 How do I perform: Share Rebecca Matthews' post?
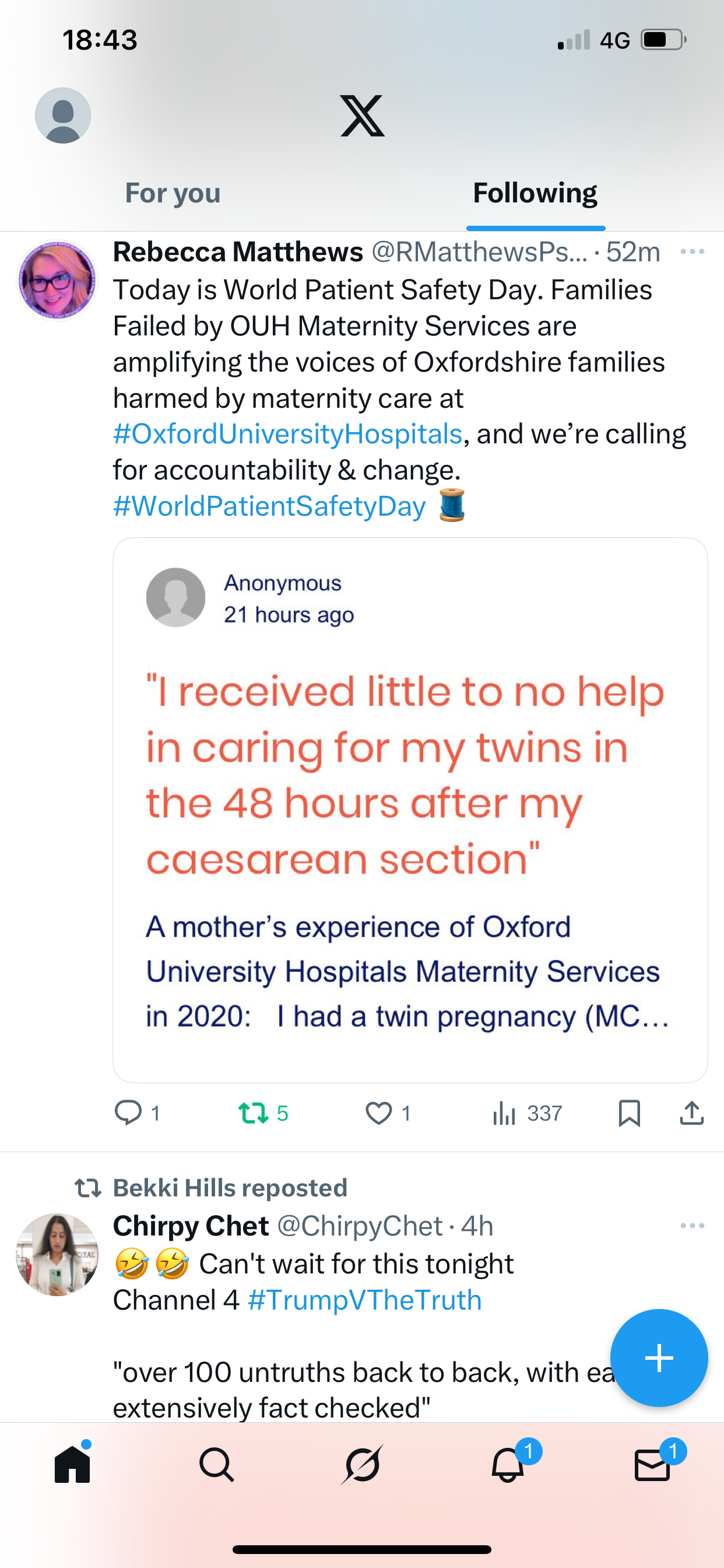692,1114
